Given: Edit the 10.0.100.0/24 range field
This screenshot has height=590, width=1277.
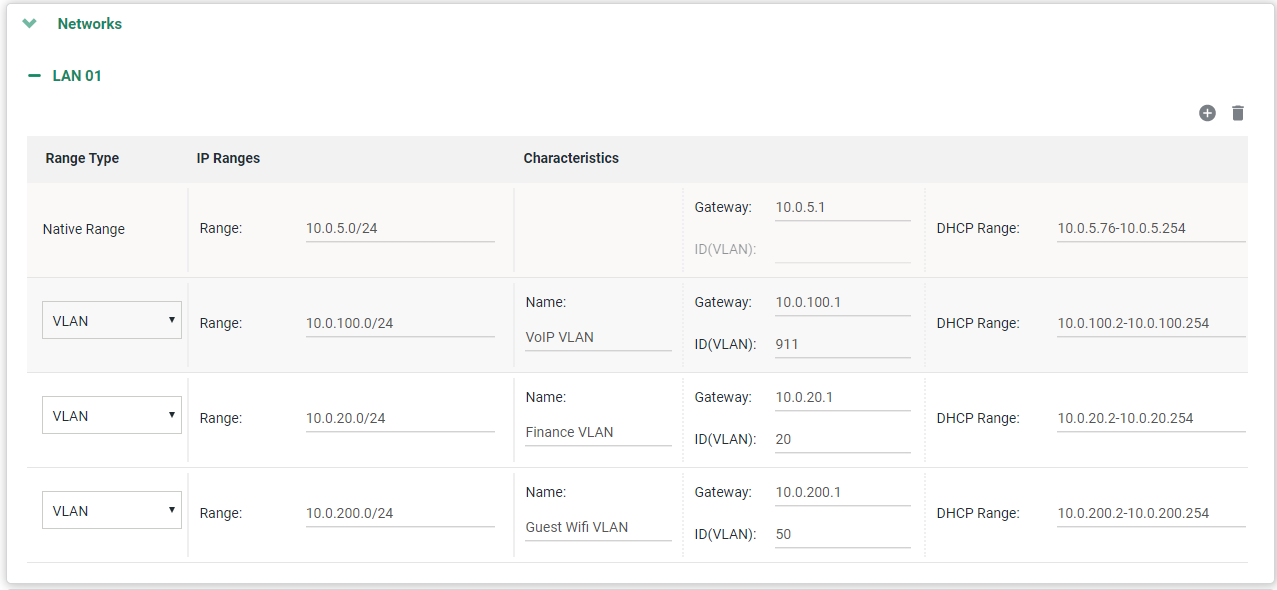Looking at the screenshot, I should coord(400,323).
